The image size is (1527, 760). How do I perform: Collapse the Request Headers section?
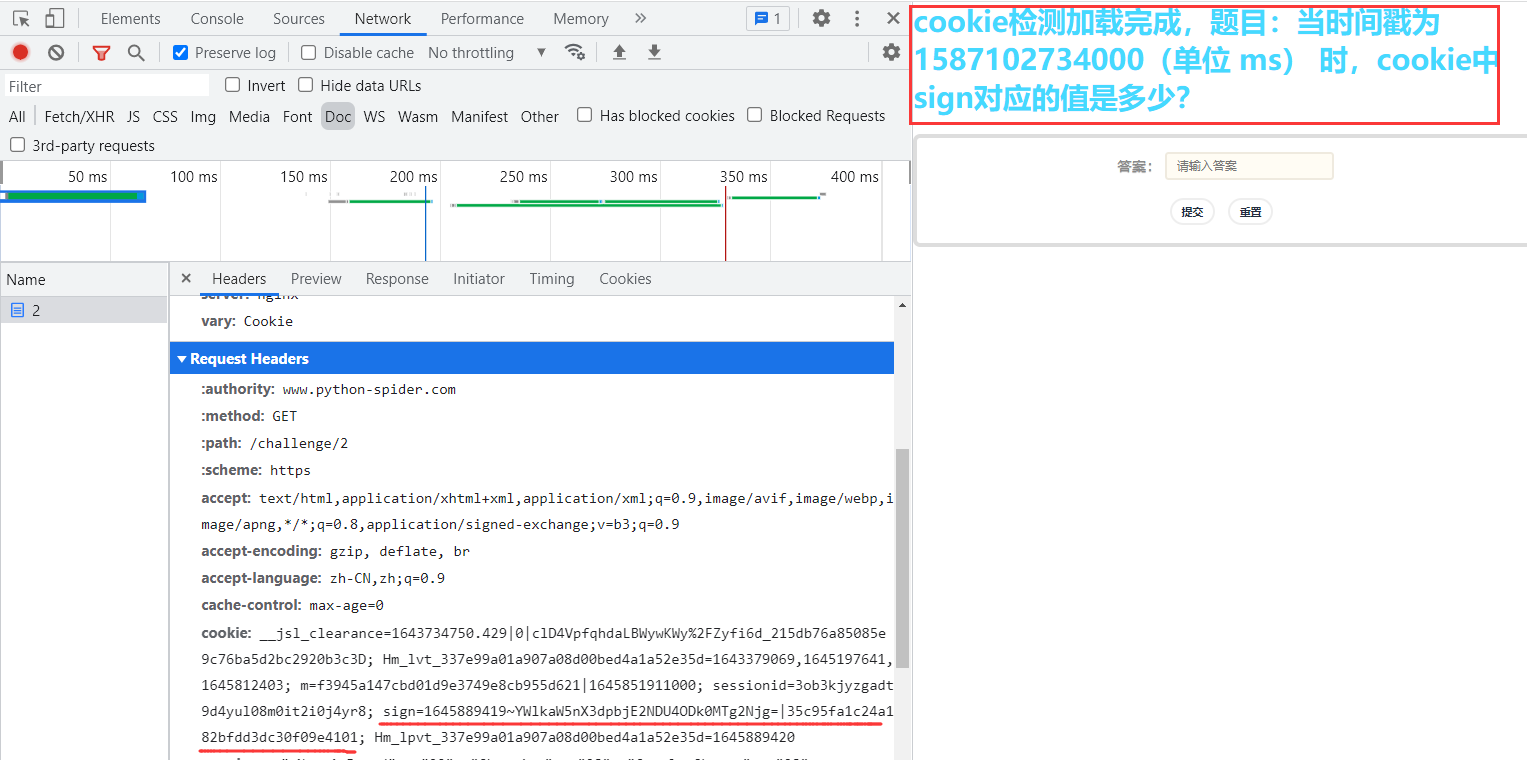(182, 358)
